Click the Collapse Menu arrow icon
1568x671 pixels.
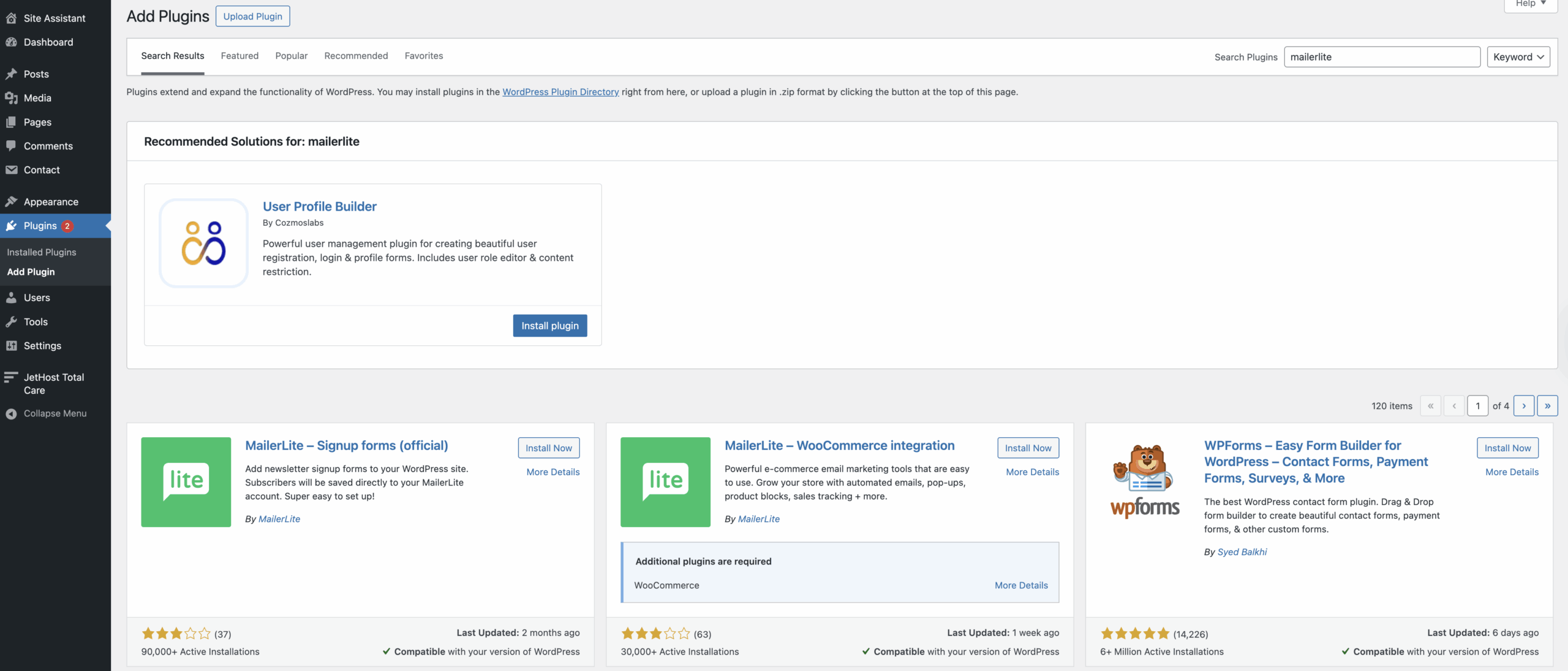tap(11, 414)
